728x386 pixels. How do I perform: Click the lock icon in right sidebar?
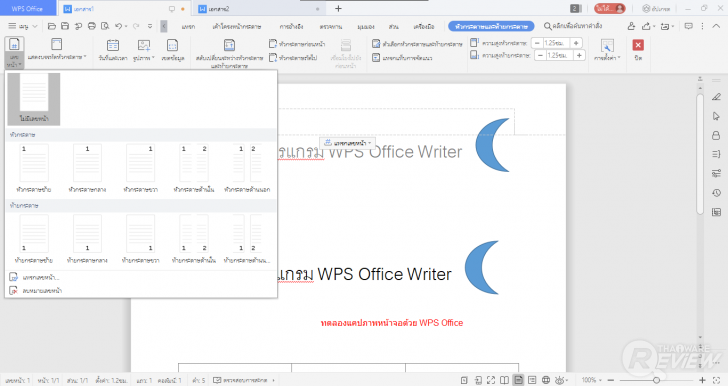tap(716, 135)
